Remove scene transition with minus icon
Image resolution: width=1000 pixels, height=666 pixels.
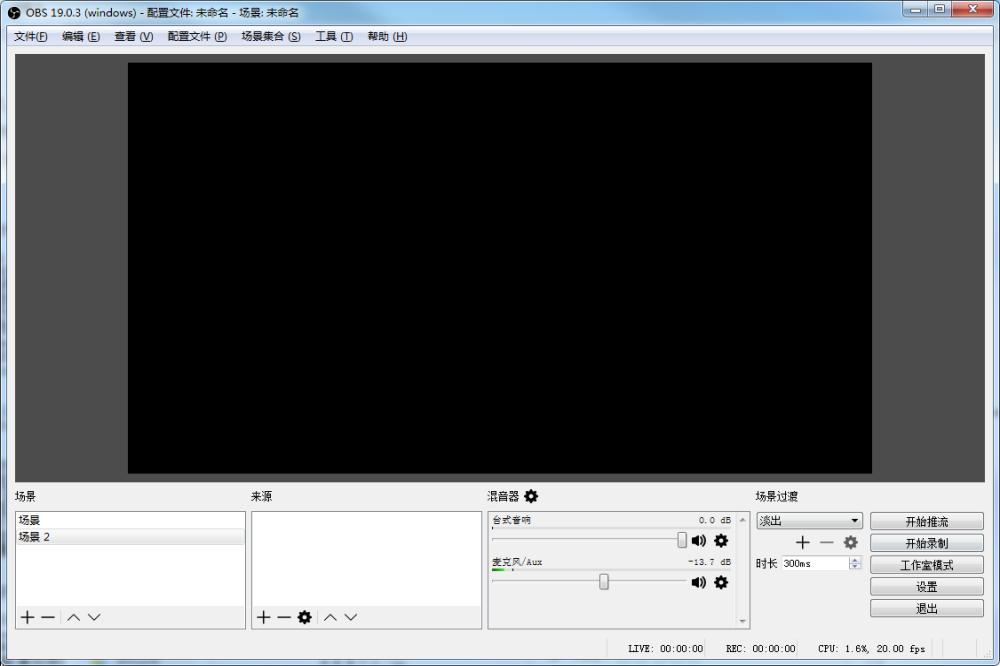click(x=827, y=542)
